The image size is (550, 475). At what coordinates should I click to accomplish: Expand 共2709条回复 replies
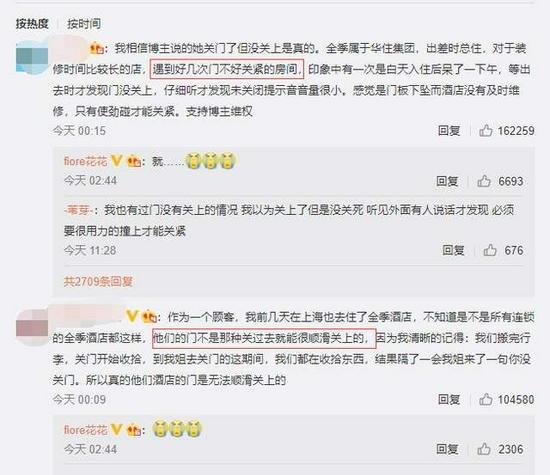point(98,281)
